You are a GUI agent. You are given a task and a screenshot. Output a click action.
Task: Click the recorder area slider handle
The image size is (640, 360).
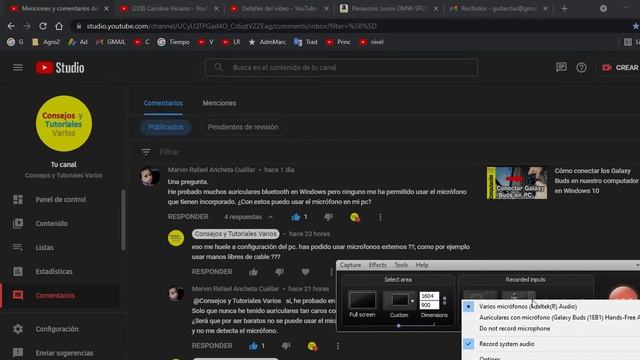(398, 326)
